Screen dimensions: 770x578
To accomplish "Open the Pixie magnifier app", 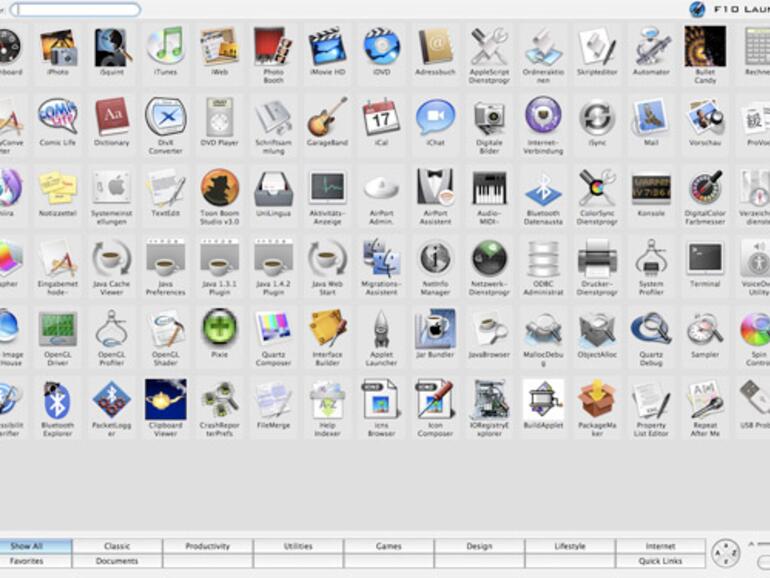I will [x=220, y=328].
